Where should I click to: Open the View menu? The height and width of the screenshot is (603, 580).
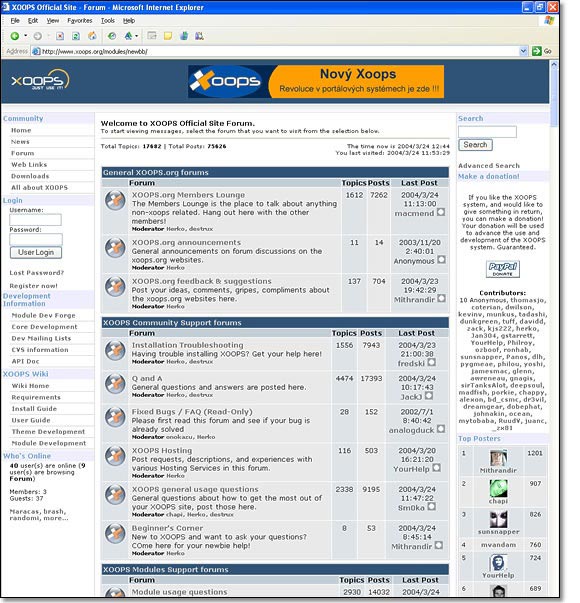click(x=53, y=20)
